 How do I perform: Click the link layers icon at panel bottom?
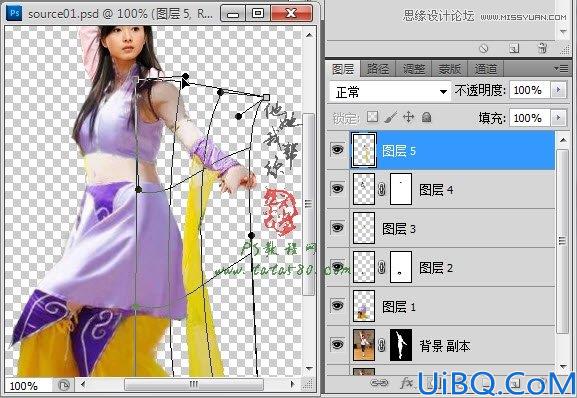click(379, 383)
